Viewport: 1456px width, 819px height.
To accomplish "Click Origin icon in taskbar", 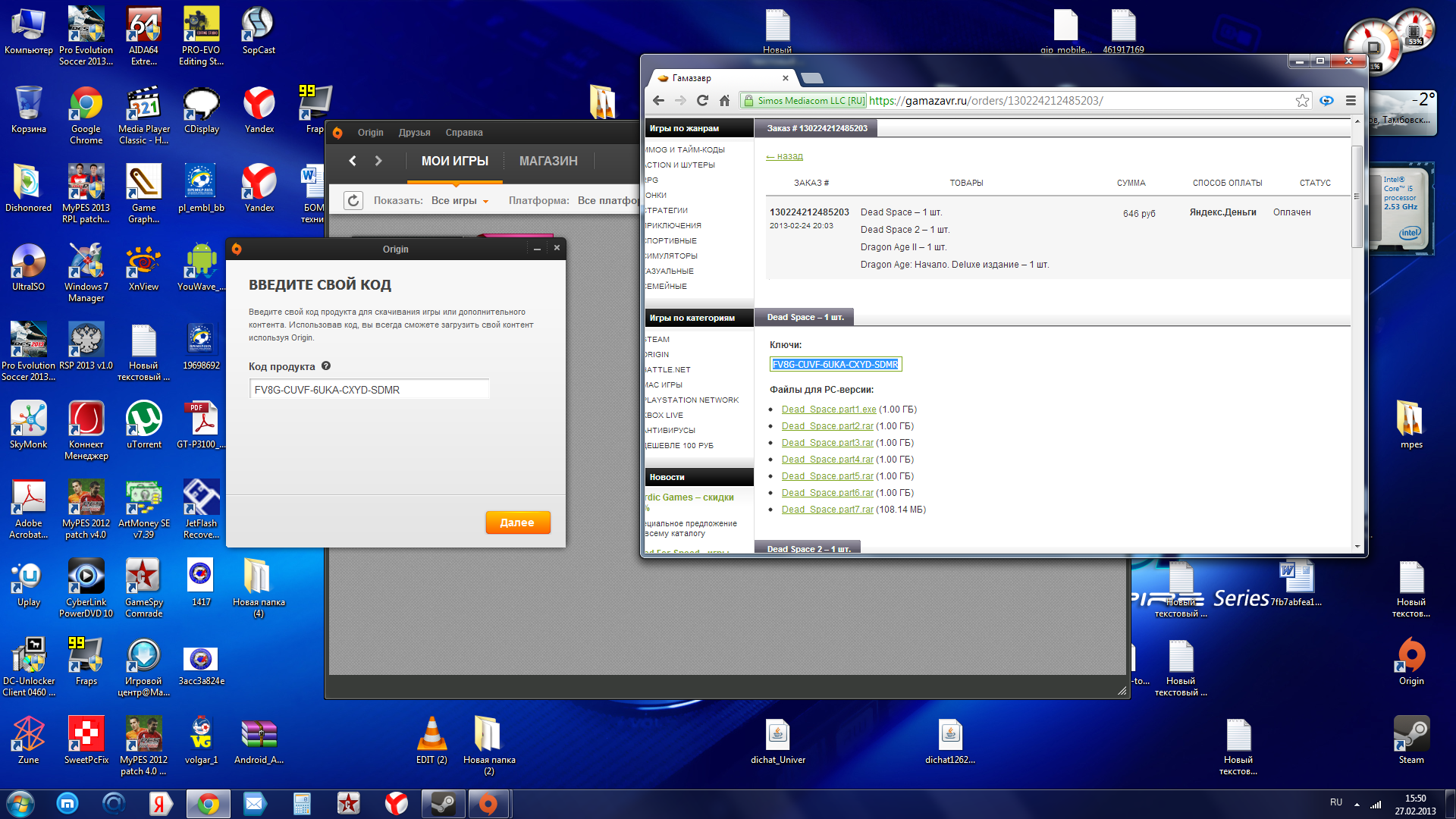I will 488,804.
